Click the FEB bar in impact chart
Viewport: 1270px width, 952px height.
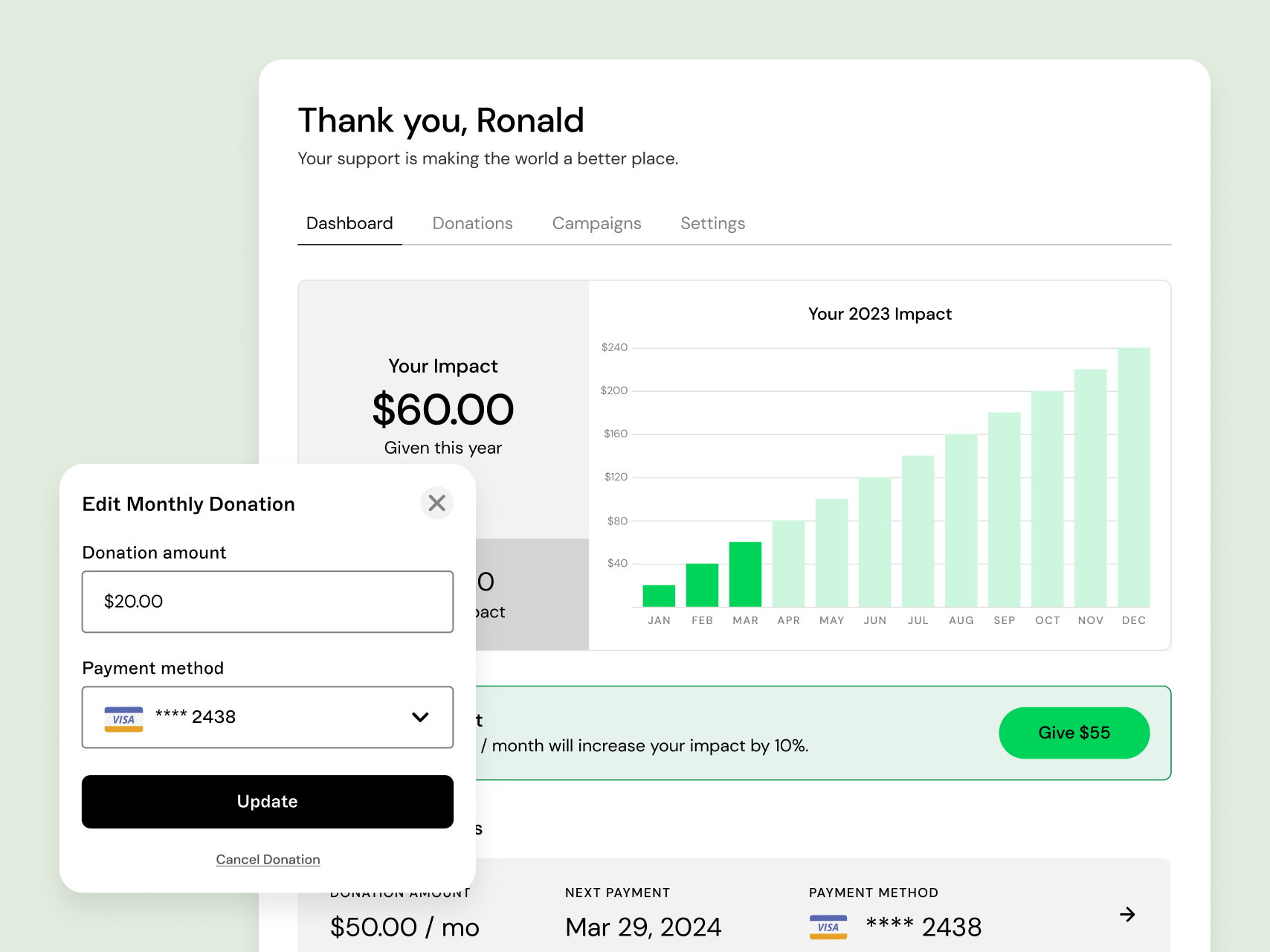tap(702, 585)
